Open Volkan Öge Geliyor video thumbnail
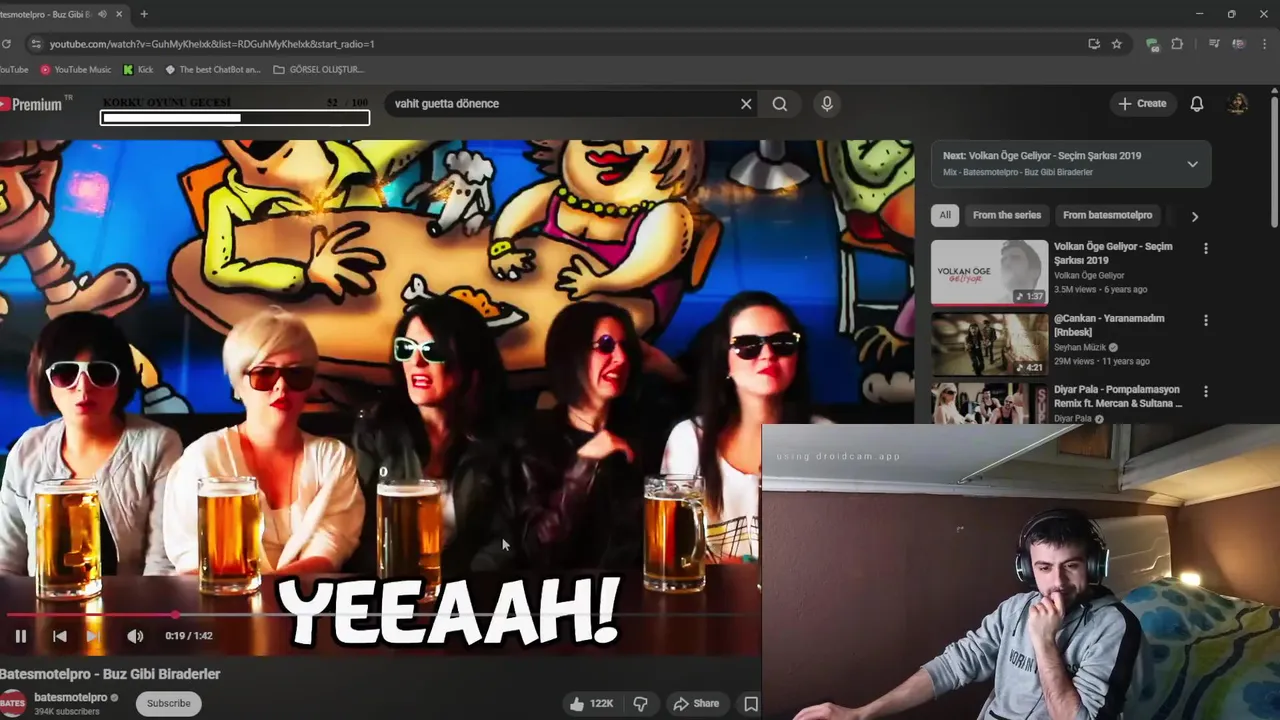This screenshot has height=720, width=1280. 989,272
